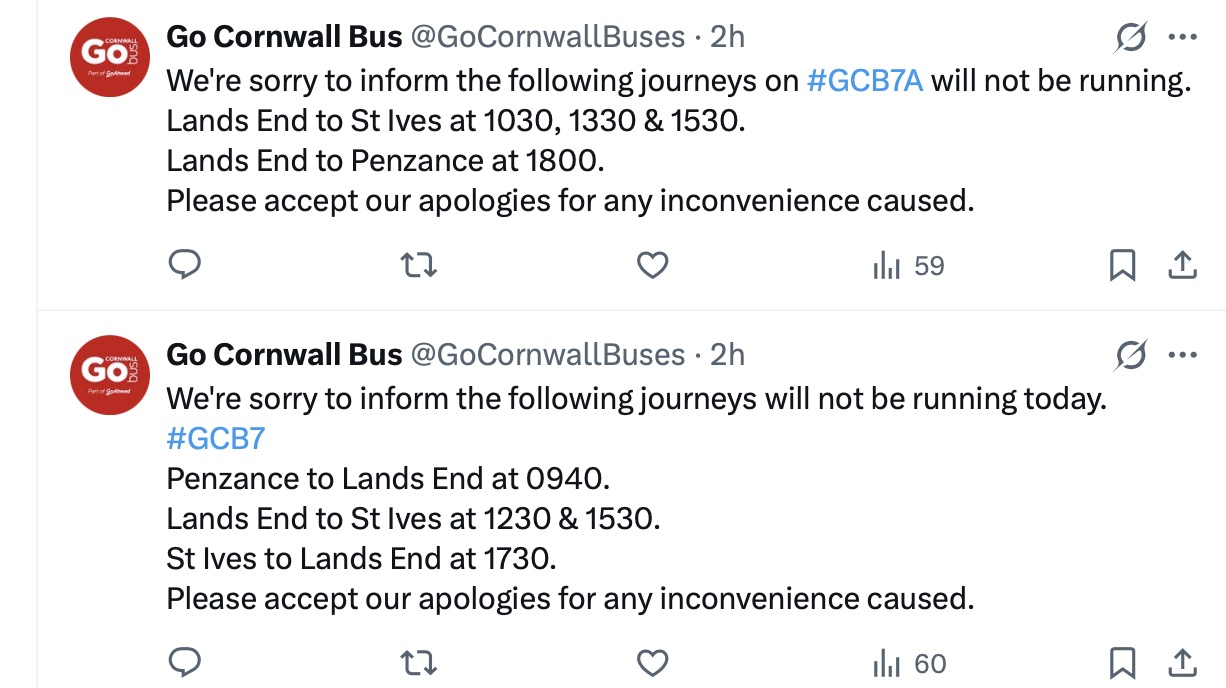The width and height of the screenshot is (1226, 688).
Task: Retweet the #GCB7A service update
Action: point(420,265)
